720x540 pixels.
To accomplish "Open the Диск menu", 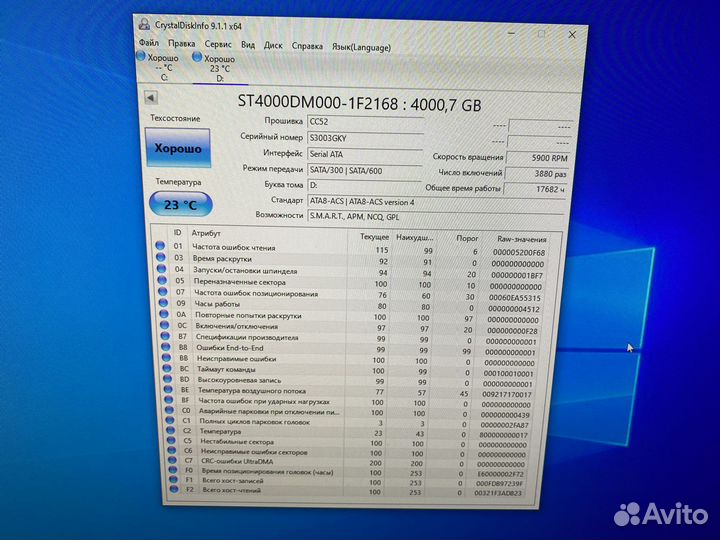I will tap(273, 45).
